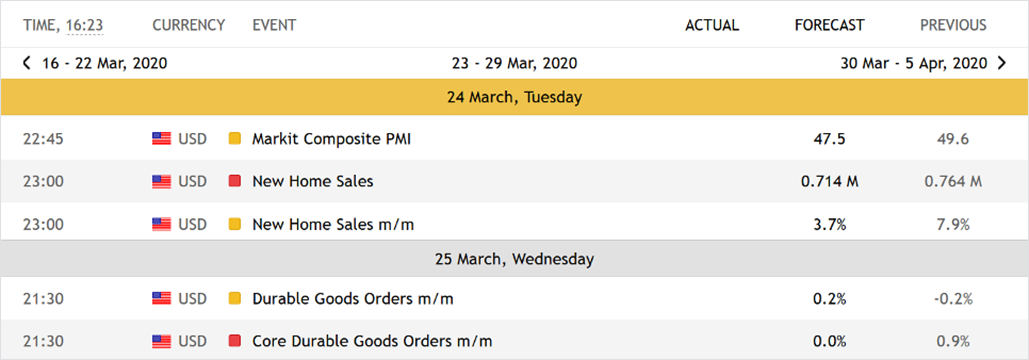
Task: Click the red marker for Core Durable Goods Orders m/m
Action: click(x=234, y=342)
